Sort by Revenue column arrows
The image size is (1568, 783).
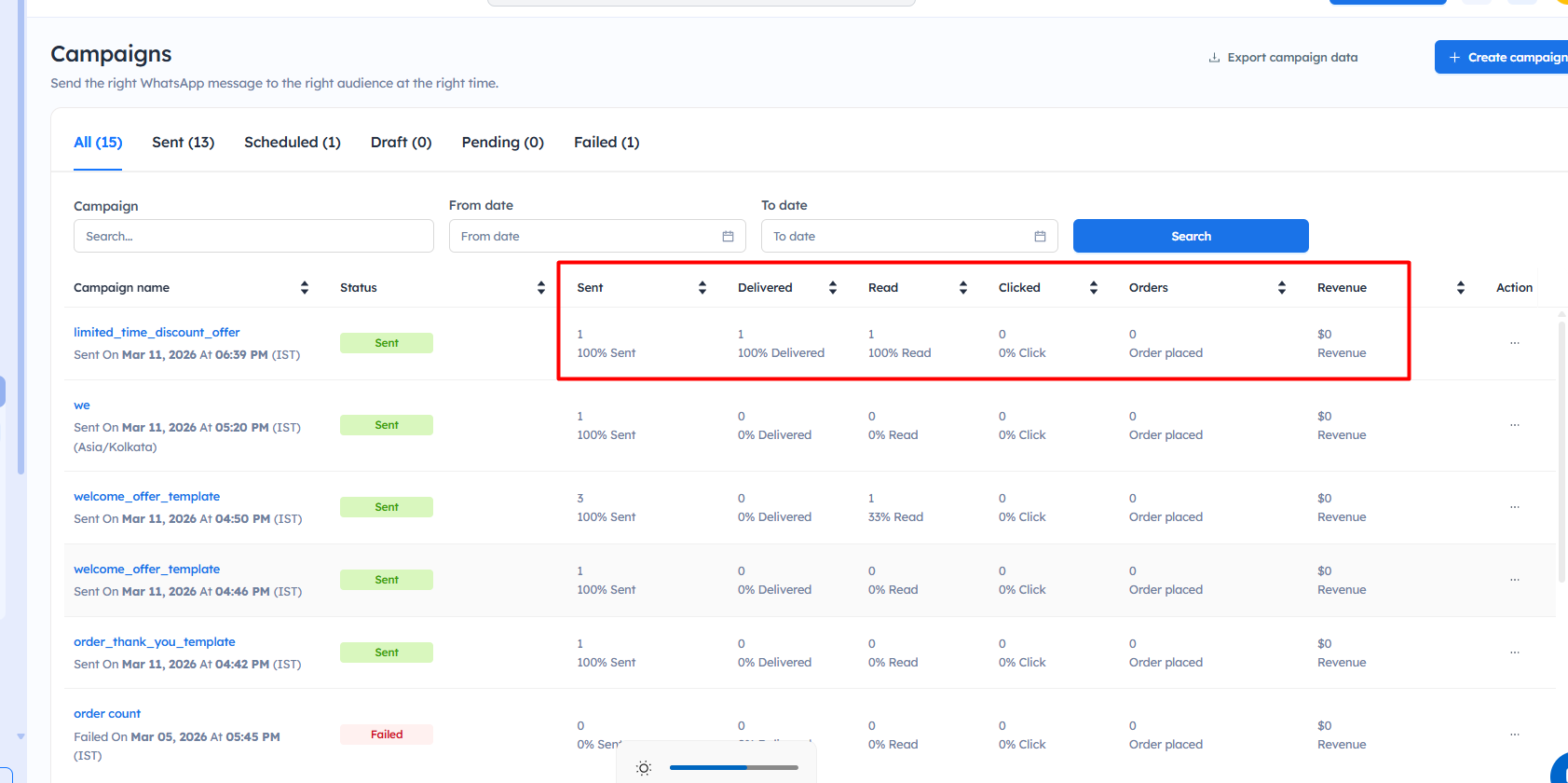click(1460, 288)
